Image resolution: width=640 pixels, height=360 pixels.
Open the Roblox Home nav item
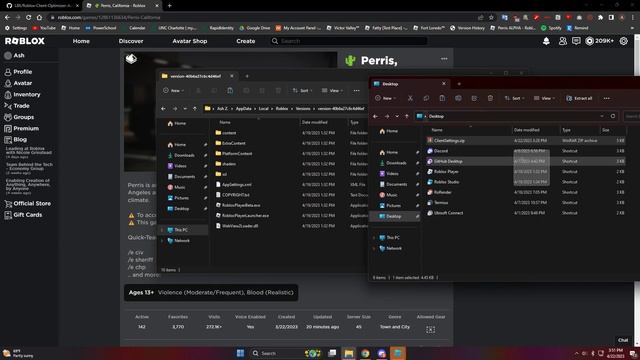click(81, 41)
